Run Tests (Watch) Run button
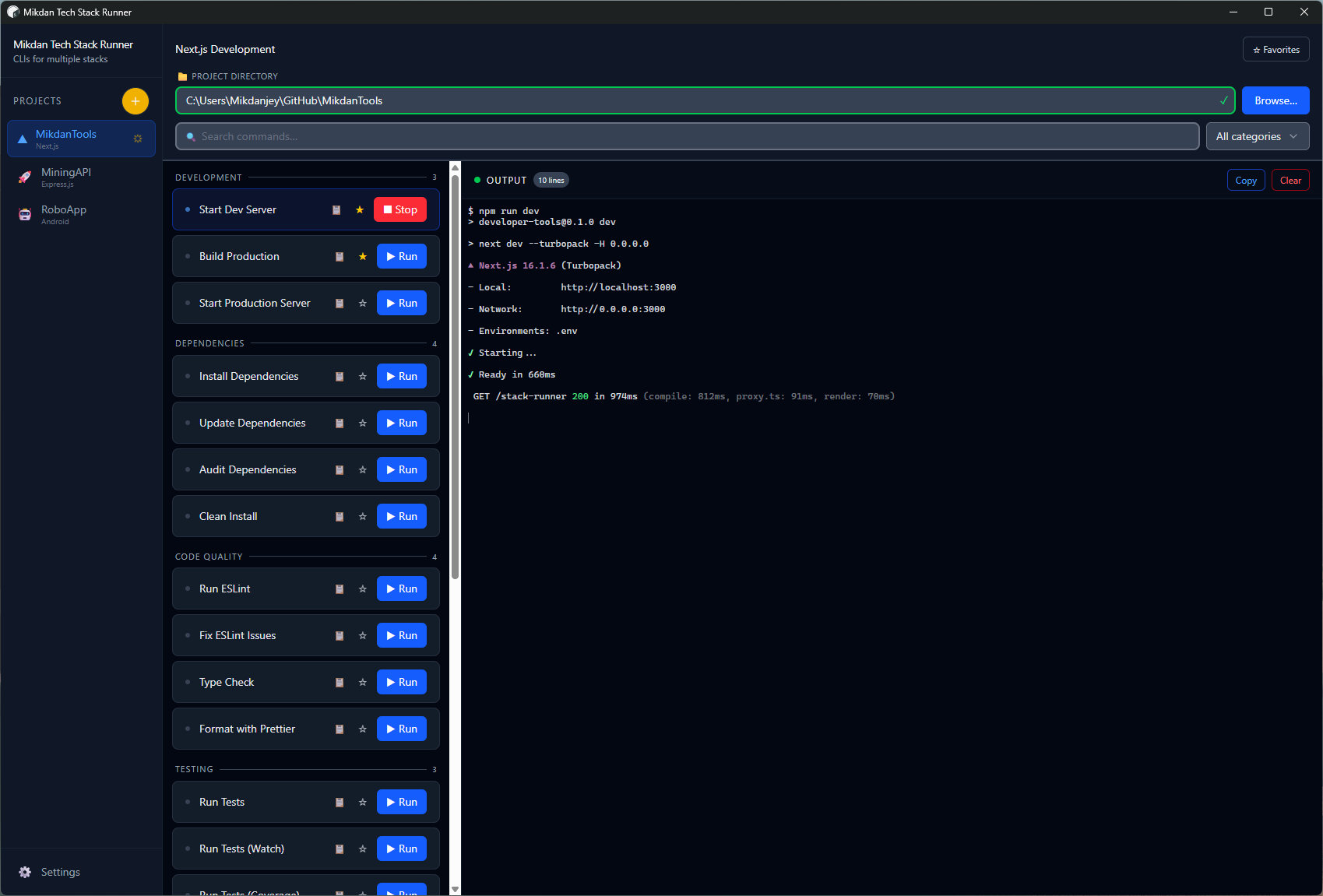This screenshot has height=896, width=1323. coord(402,849)
